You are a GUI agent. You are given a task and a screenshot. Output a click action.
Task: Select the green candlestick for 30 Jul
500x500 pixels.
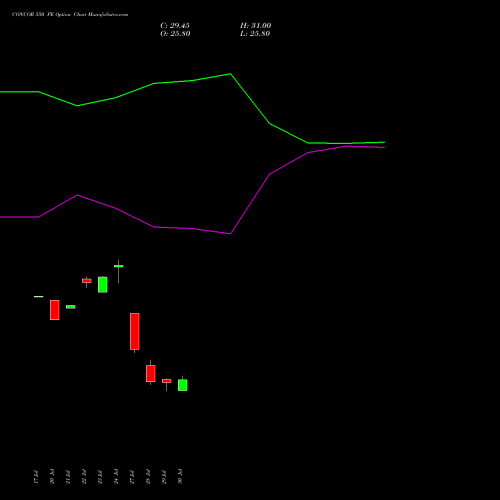click(x=183, y=385)
